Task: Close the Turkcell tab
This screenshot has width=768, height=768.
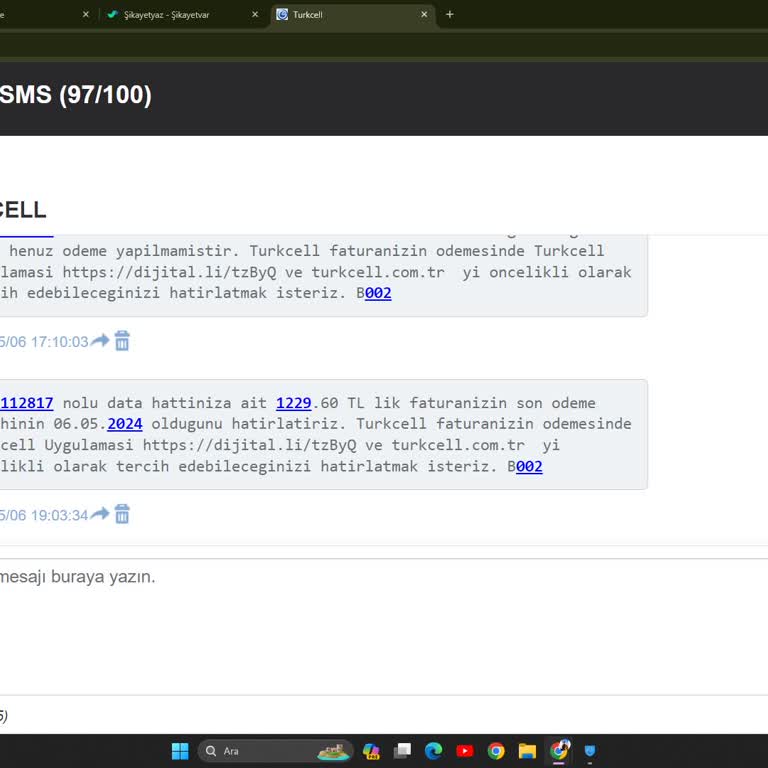Action: point(424,15)
